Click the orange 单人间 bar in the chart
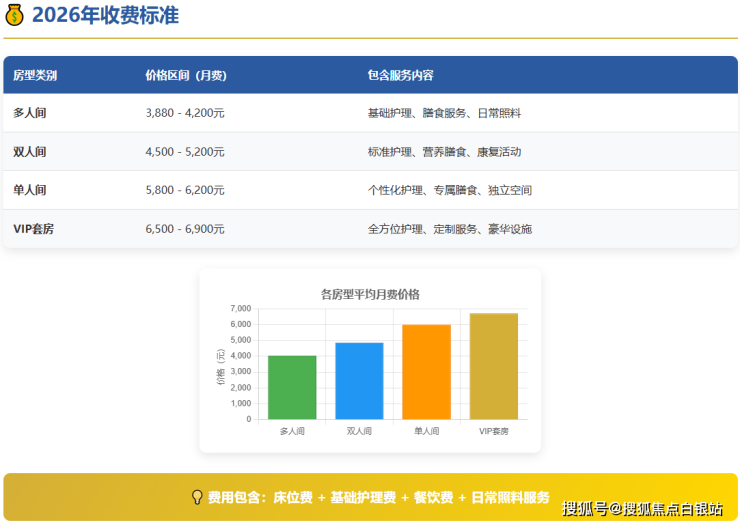The width and height of the screenshot is (740, 525). tap(427, 372)
